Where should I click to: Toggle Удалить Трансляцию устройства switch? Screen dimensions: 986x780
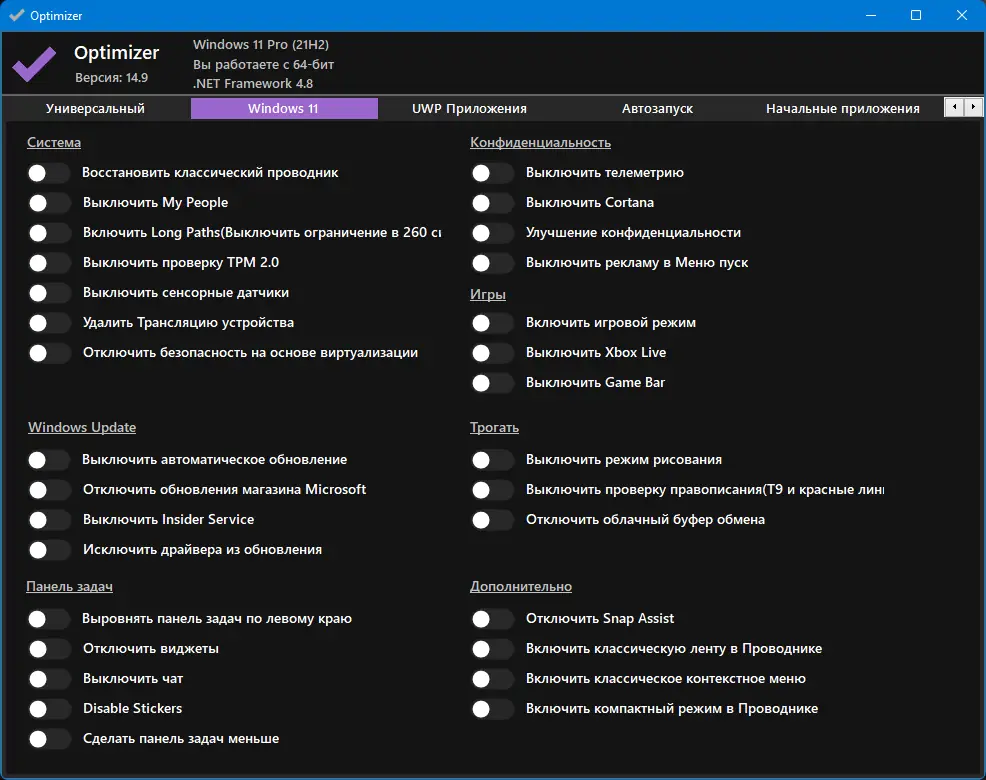click(48, 323)
